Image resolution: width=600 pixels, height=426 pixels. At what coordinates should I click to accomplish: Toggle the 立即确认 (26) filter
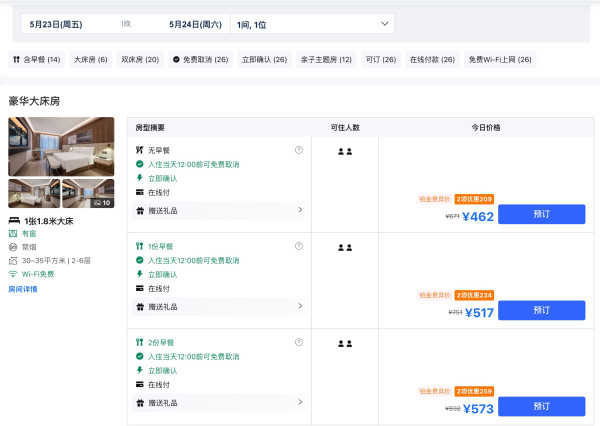(x=264, y=59)
